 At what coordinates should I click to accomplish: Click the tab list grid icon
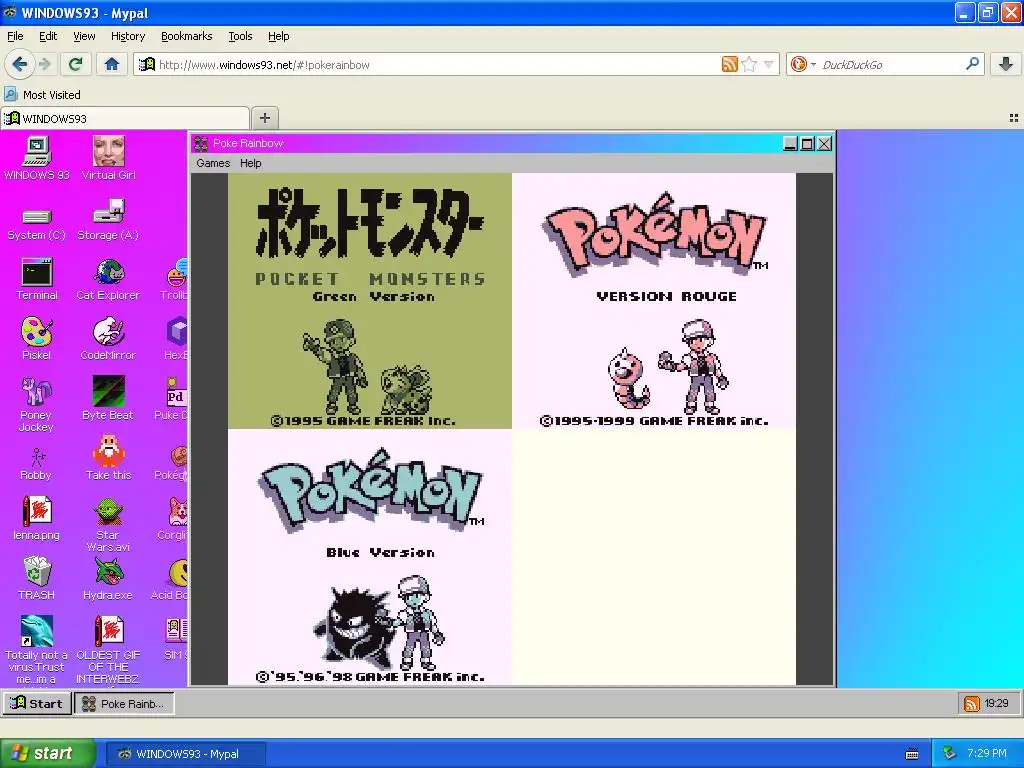pos(1014,118)
